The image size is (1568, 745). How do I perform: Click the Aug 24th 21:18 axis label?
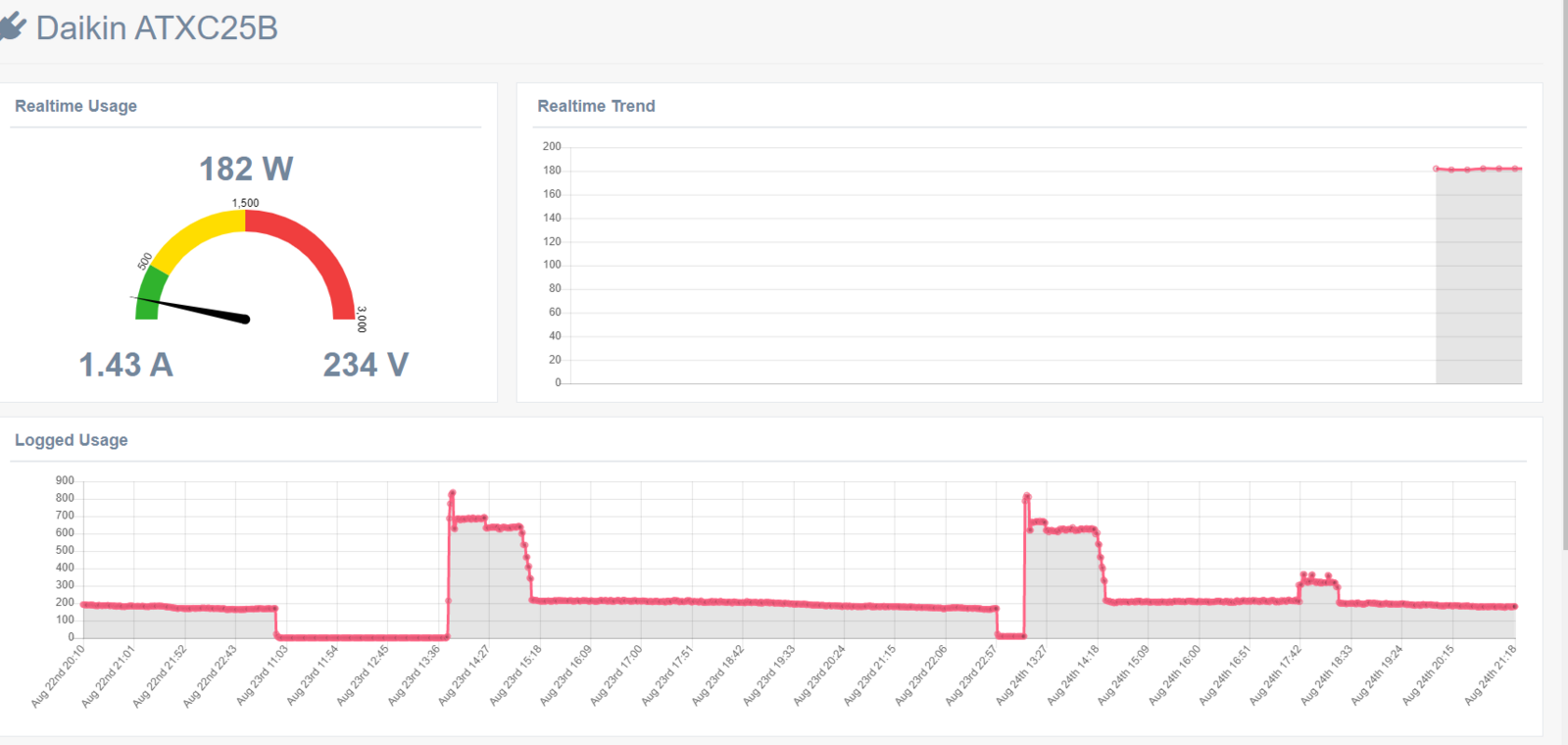pyautogui.click(x=1491, y=675)
